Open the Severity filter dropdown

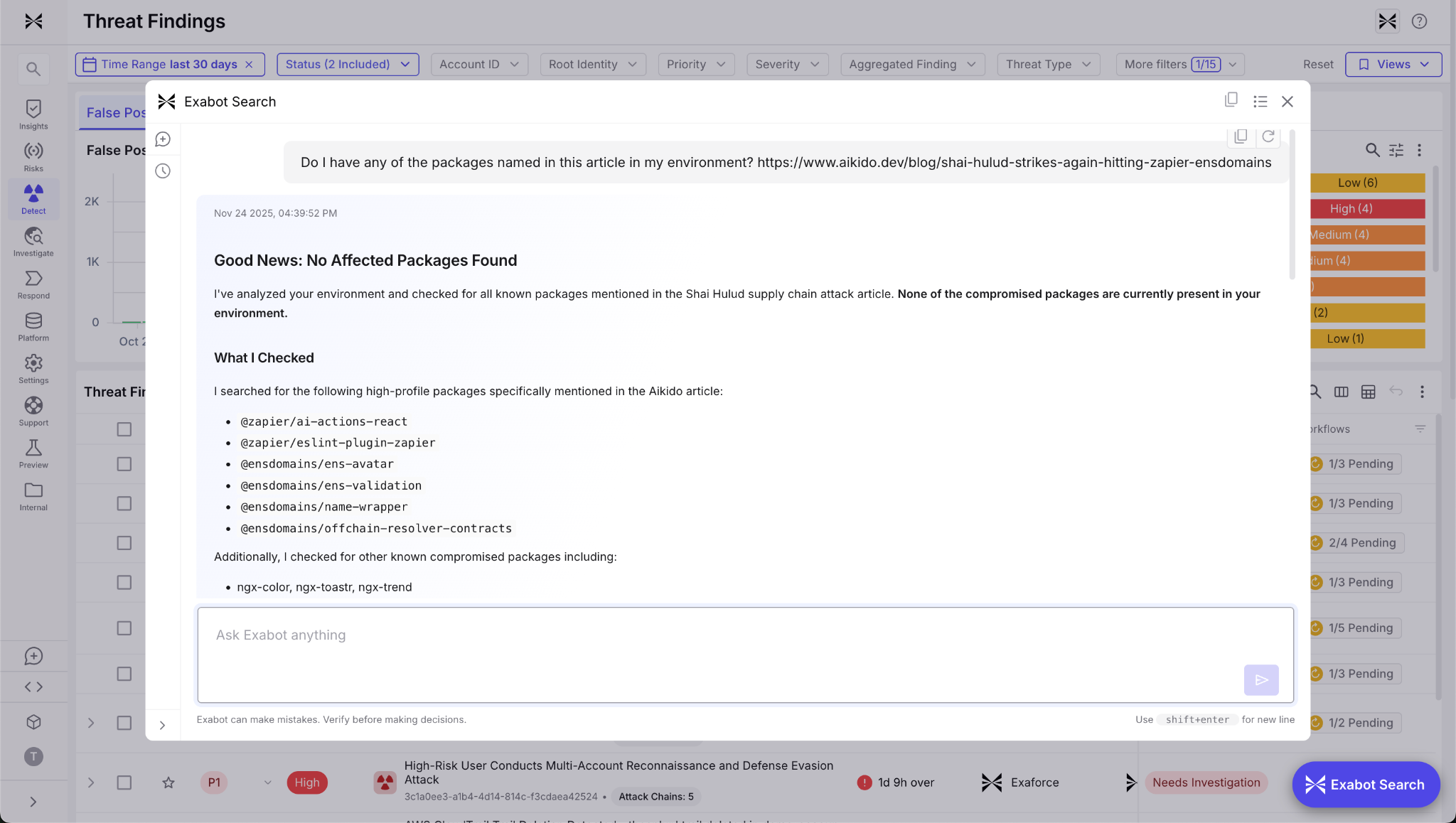tap(787, 64)
